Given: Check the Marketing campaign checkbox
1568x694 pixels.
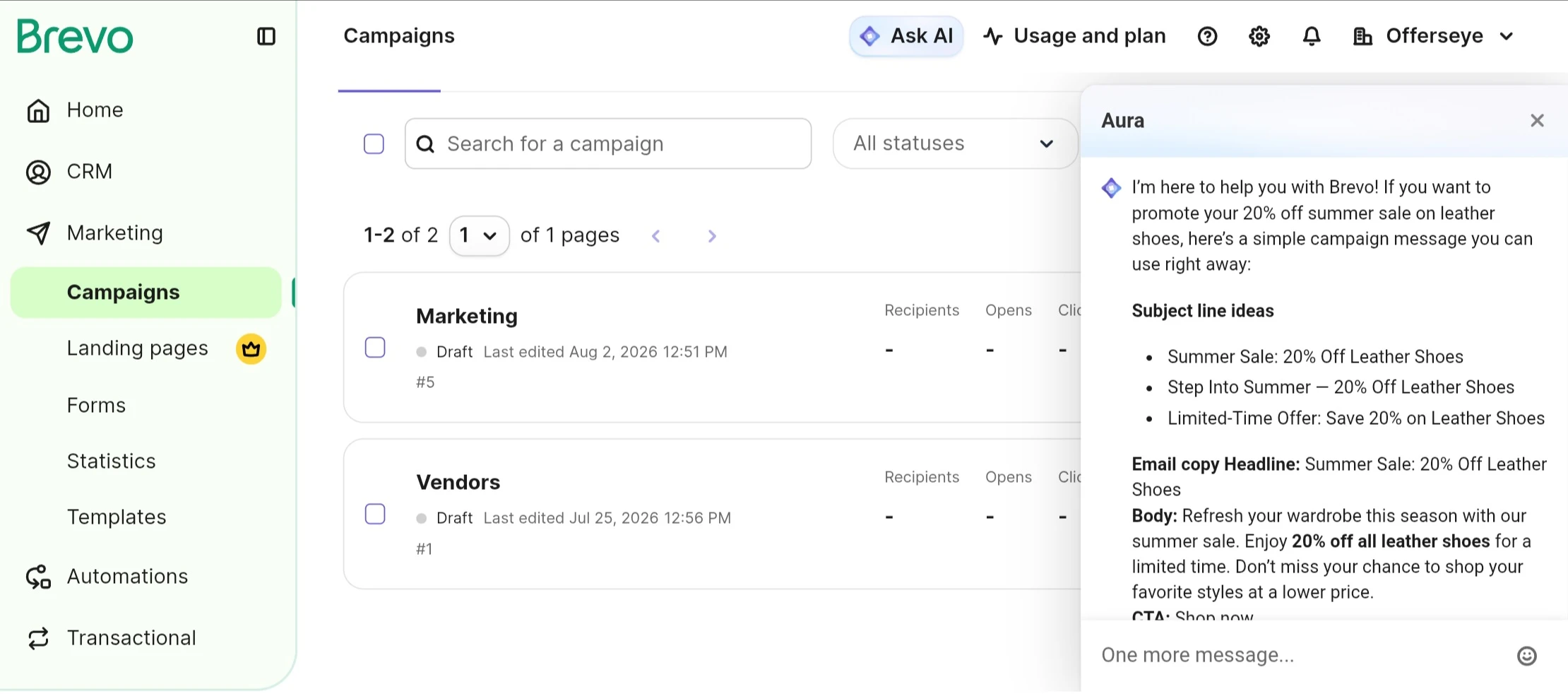Looking at the screenshot, I should [375, 348].
